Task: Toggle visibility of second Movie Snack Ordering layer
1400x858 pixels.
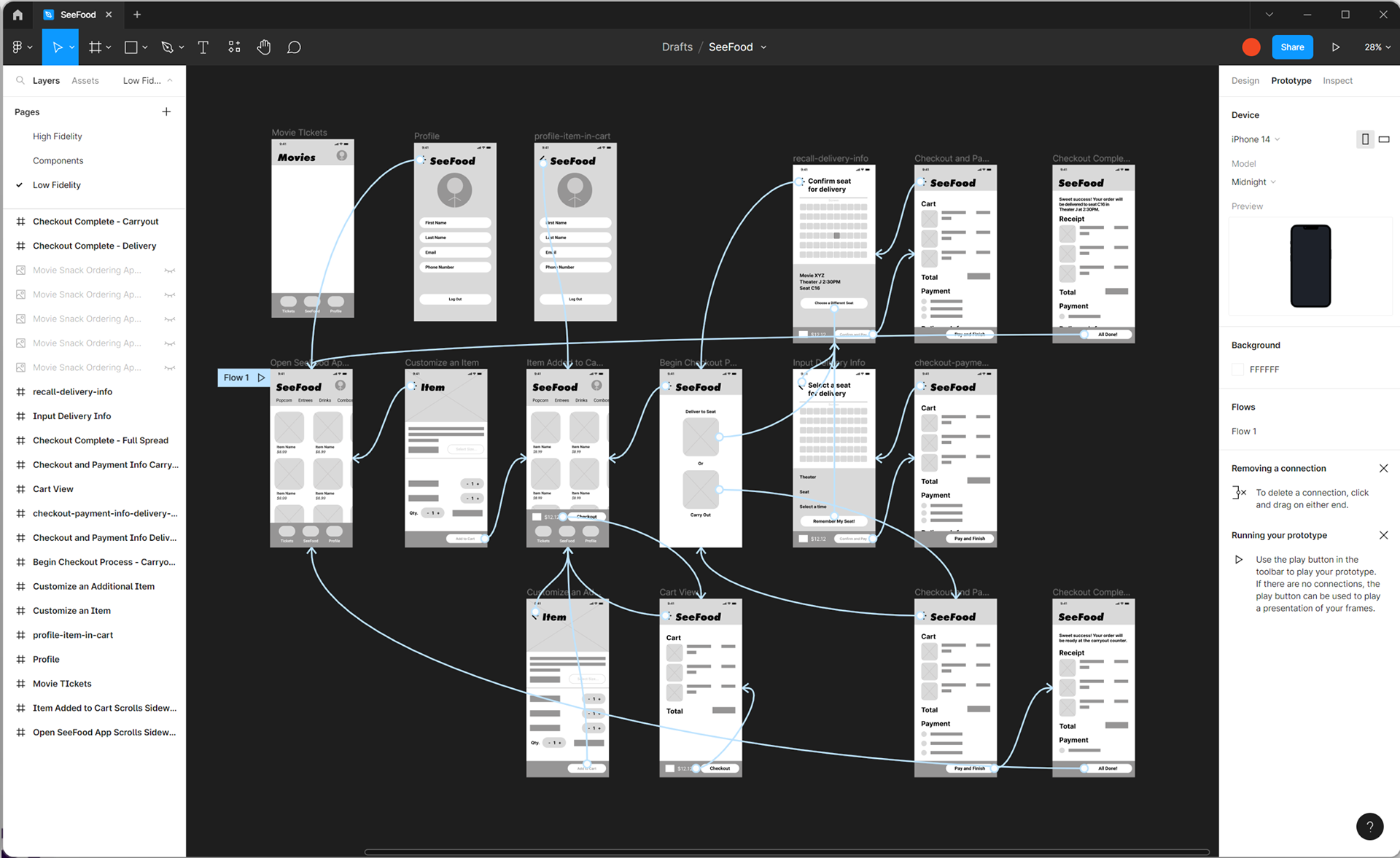Action: coord(170,295)
